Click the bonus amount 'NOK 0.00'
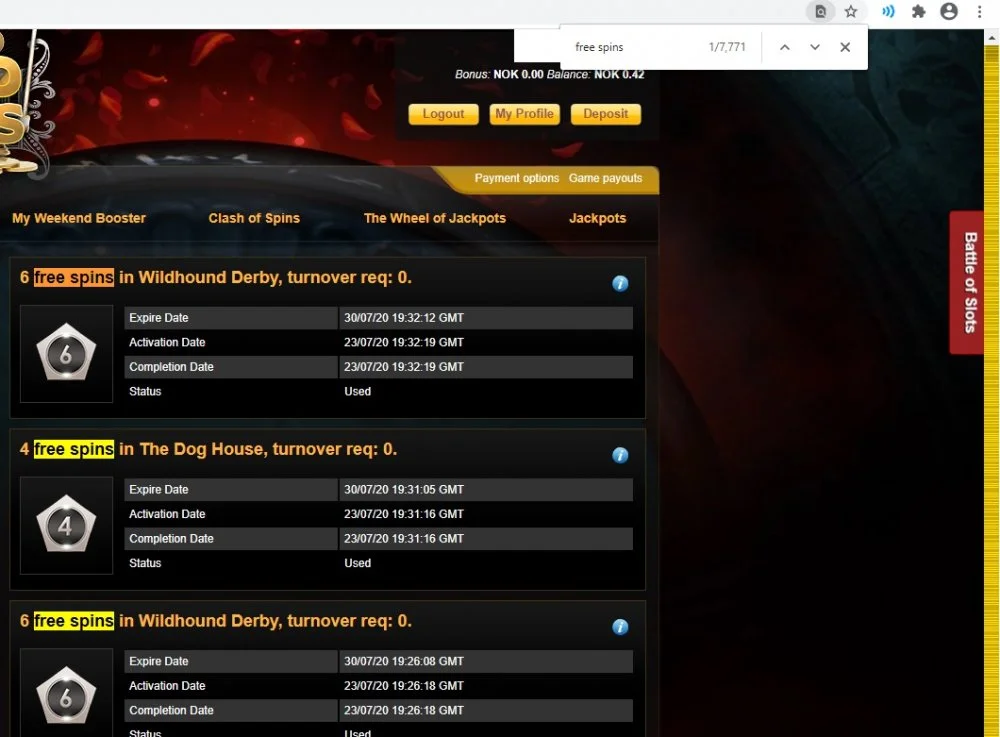Image resolution: width=1000 pixels, height=737 pixels. point(518,75)
